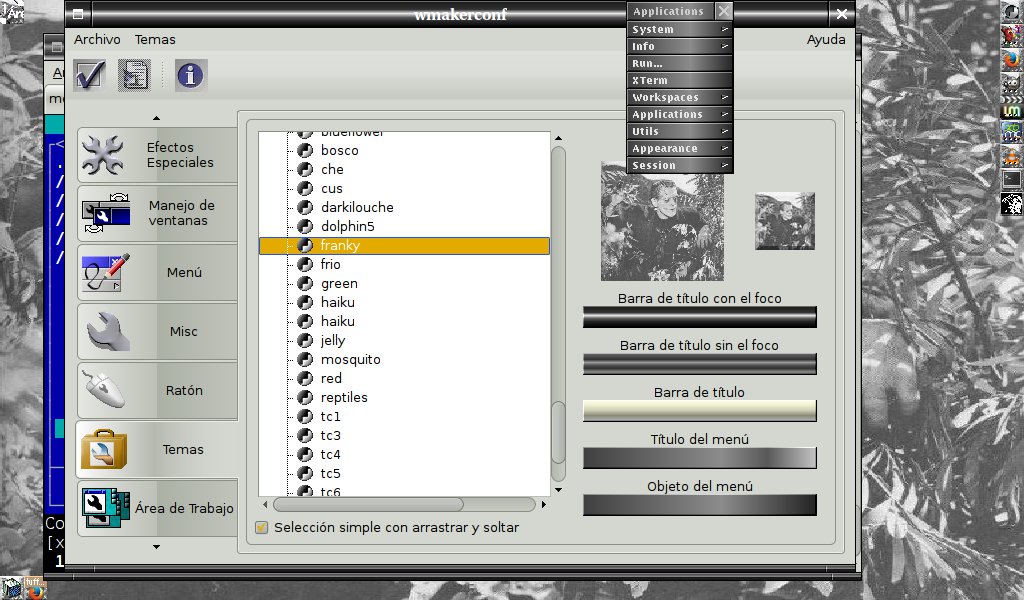This screenshot has height=600, width=1024.
Task: Expand the Utils submenu
Action: [679, 131]
